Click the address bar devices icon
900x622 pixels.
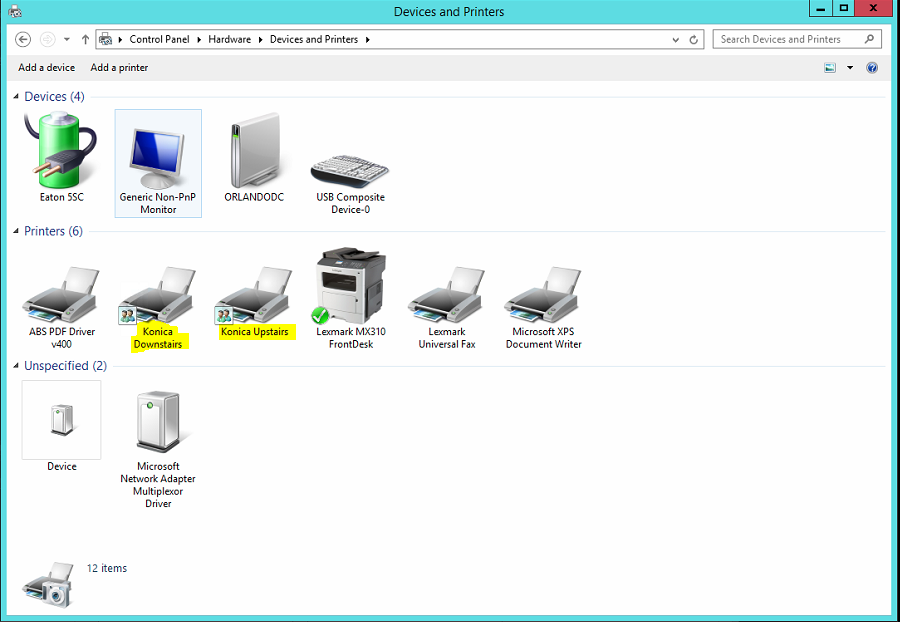click(106, 39)
